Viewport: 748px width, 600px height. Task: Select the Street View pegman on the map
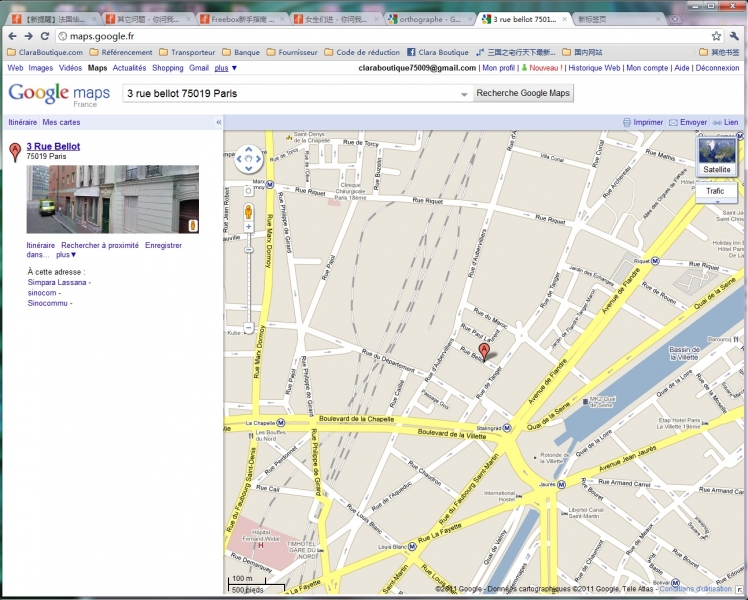coord(249,211)
